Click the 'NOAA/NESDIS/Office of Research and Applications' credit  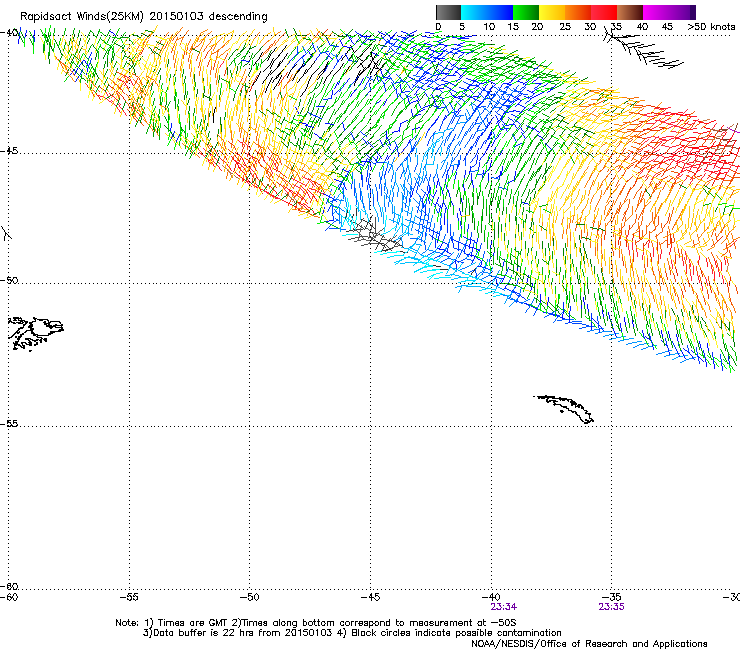(x=589, y=644)
